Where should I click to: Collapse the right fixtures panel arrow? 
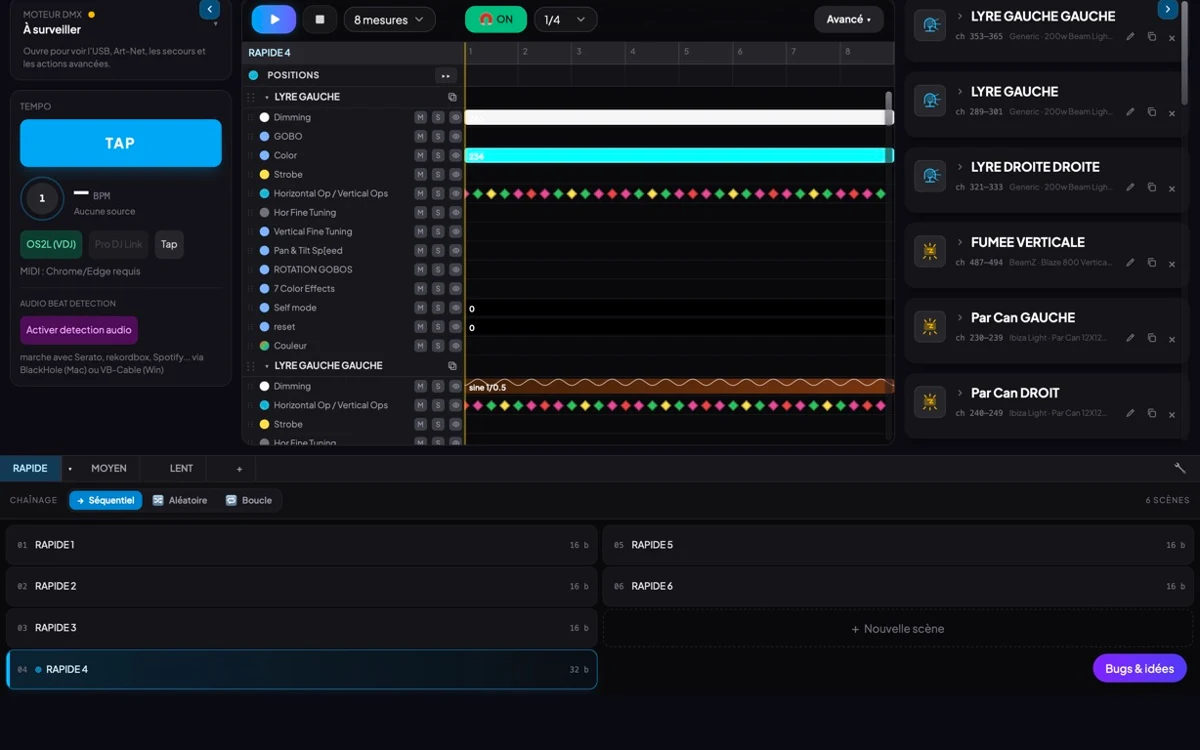coord(1167,9)
